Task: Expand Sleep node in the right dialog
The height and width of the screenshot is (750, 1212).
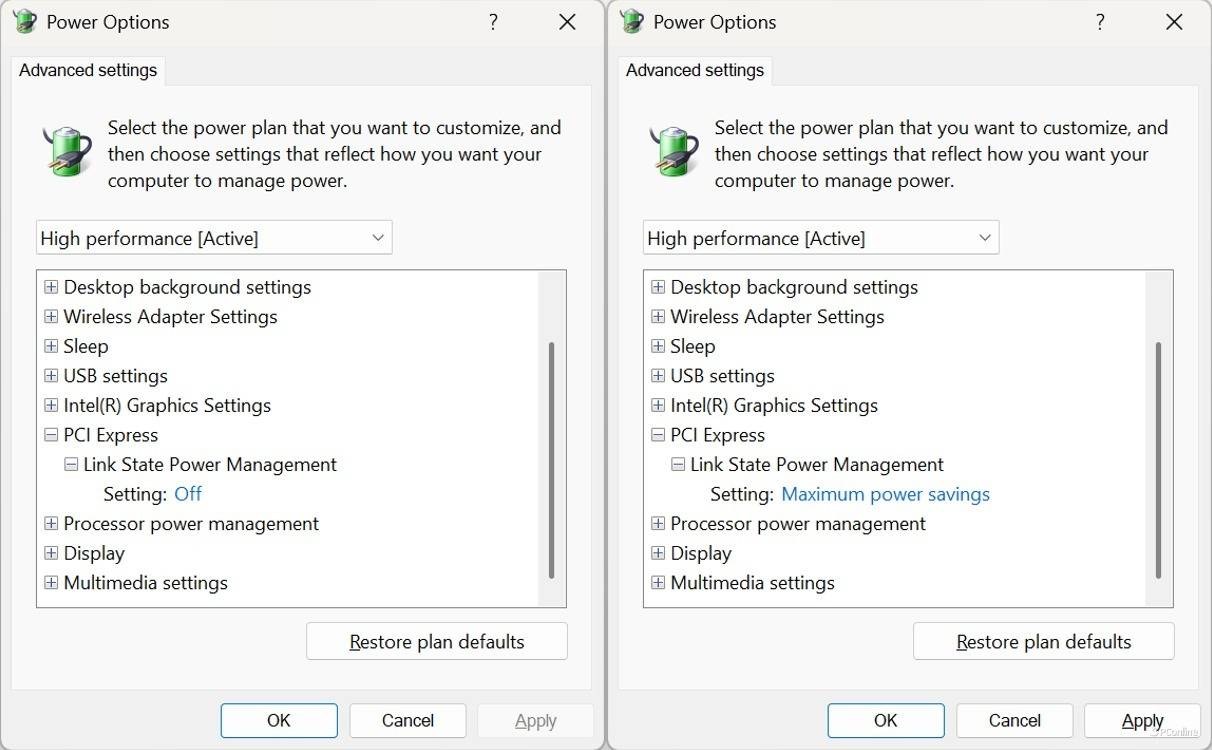Action: (658, 346)
